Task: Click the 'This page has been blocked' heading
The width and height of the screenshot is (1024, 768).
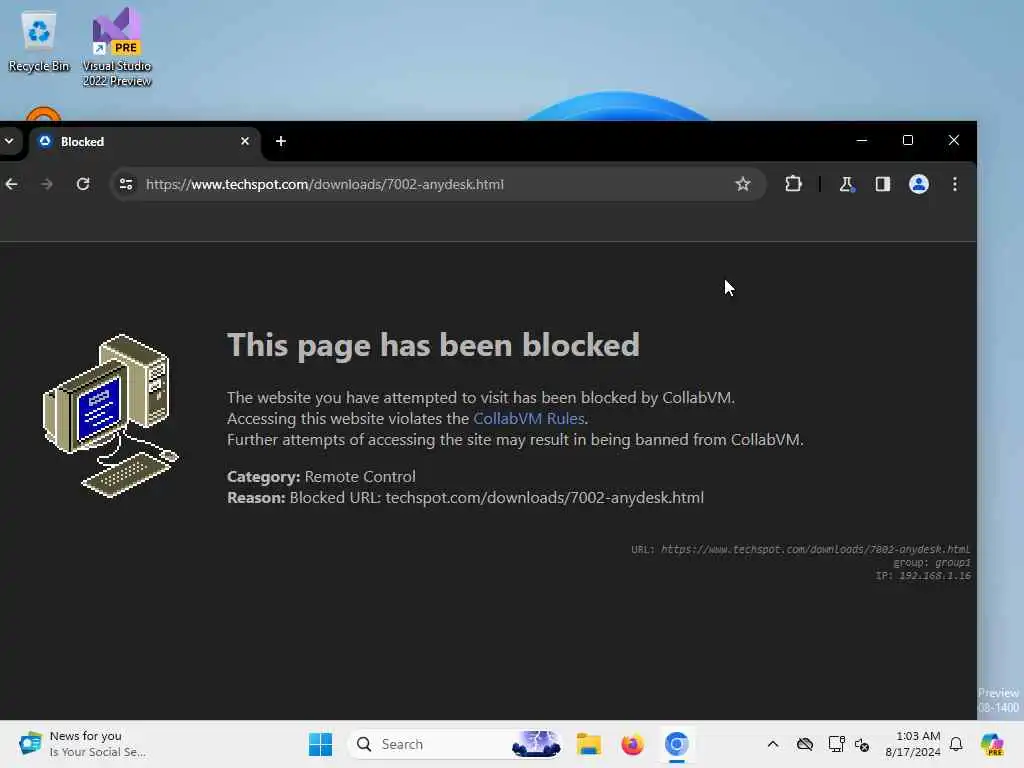Action: tap(433, 345)
